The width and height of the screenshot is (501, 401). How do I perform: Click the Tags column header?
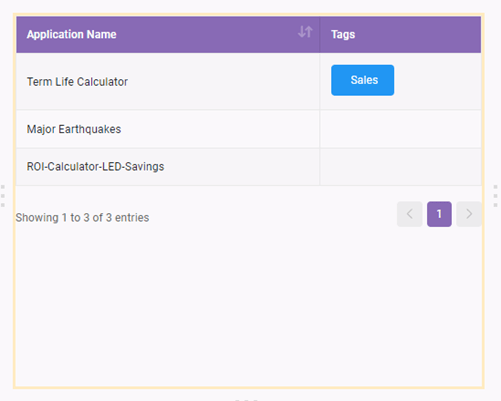(x=400, y=35)
